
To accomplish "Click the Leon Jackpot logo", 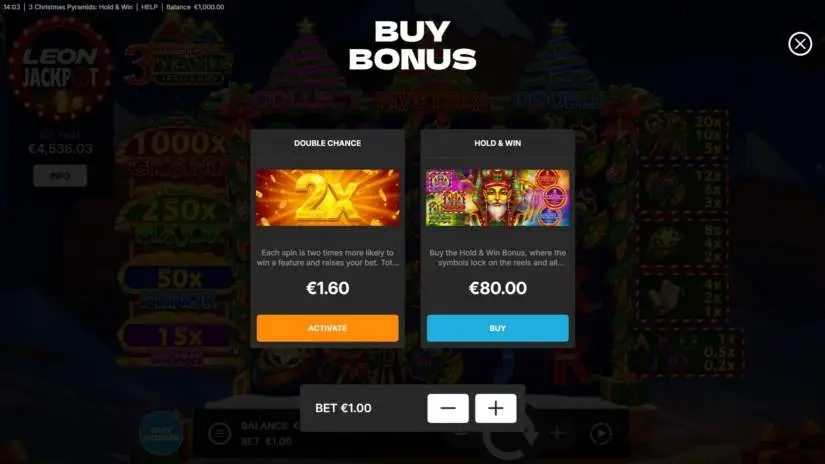I will coord(60,67).
